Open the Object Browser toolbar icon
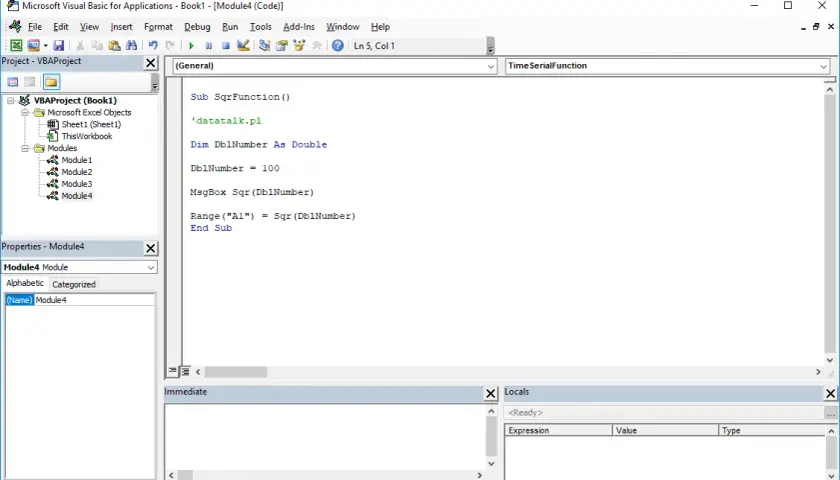840x480 pixels. pos(299,46)
